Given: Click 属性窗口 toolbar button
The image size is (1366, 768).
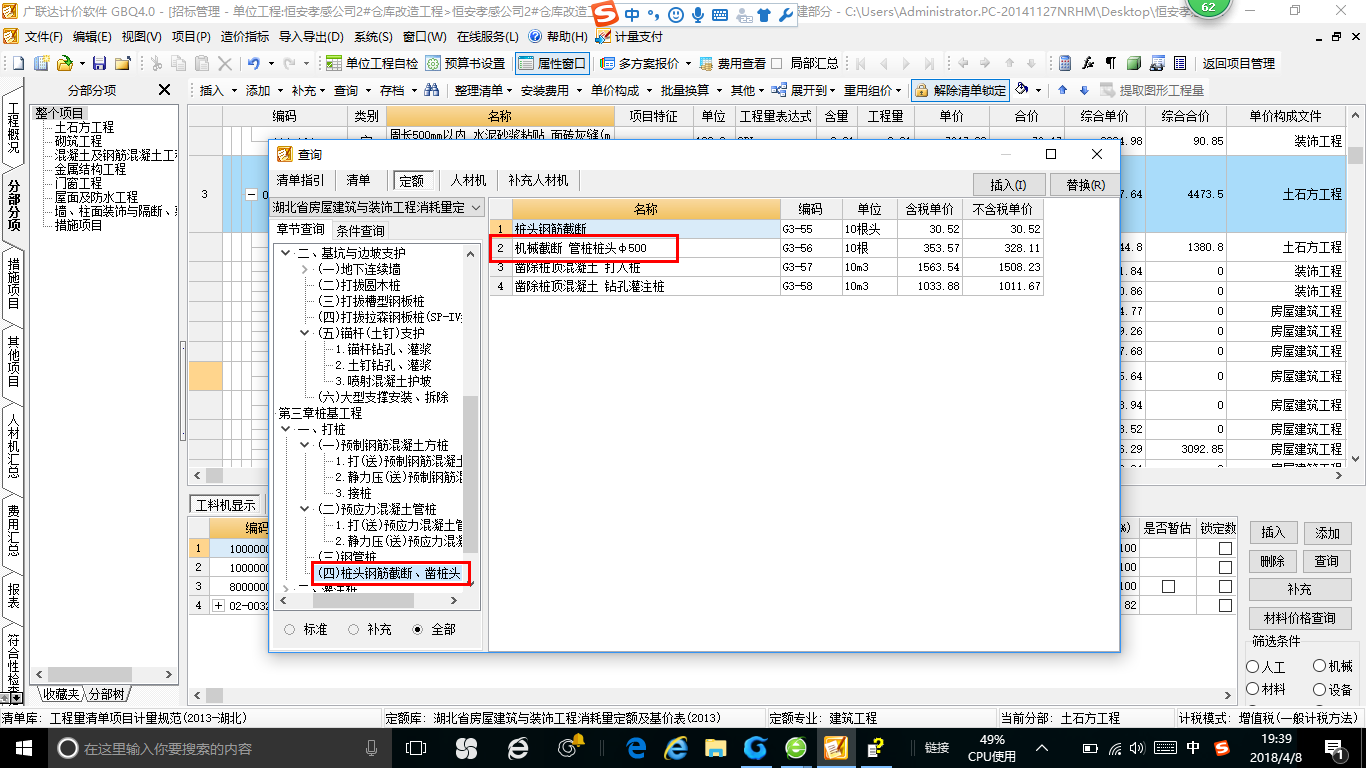Looking at the screenshot, I should (x=551, y=63).
